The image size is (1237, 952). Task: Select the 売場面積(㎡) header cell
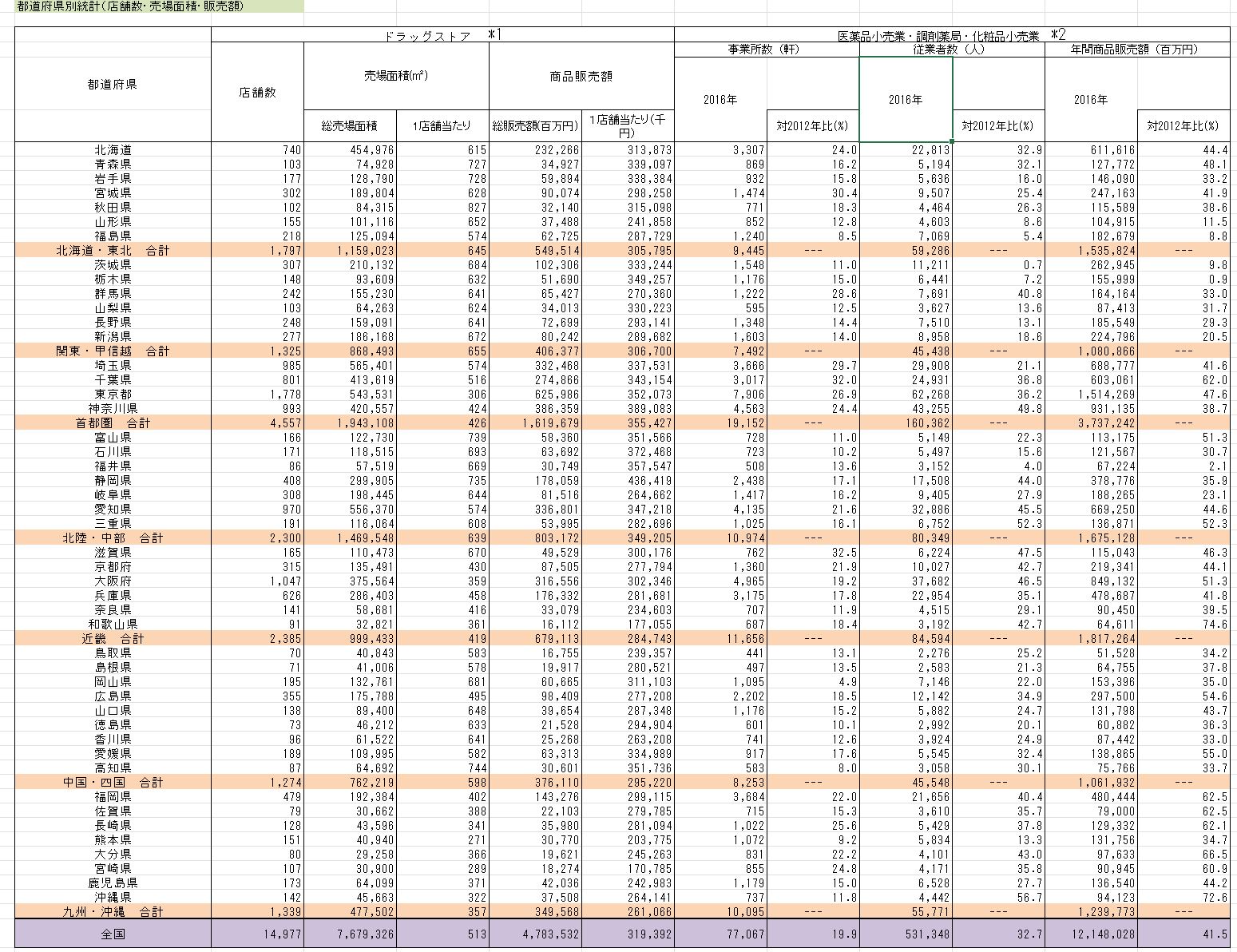pyautogui.click(x=395, y=76)
